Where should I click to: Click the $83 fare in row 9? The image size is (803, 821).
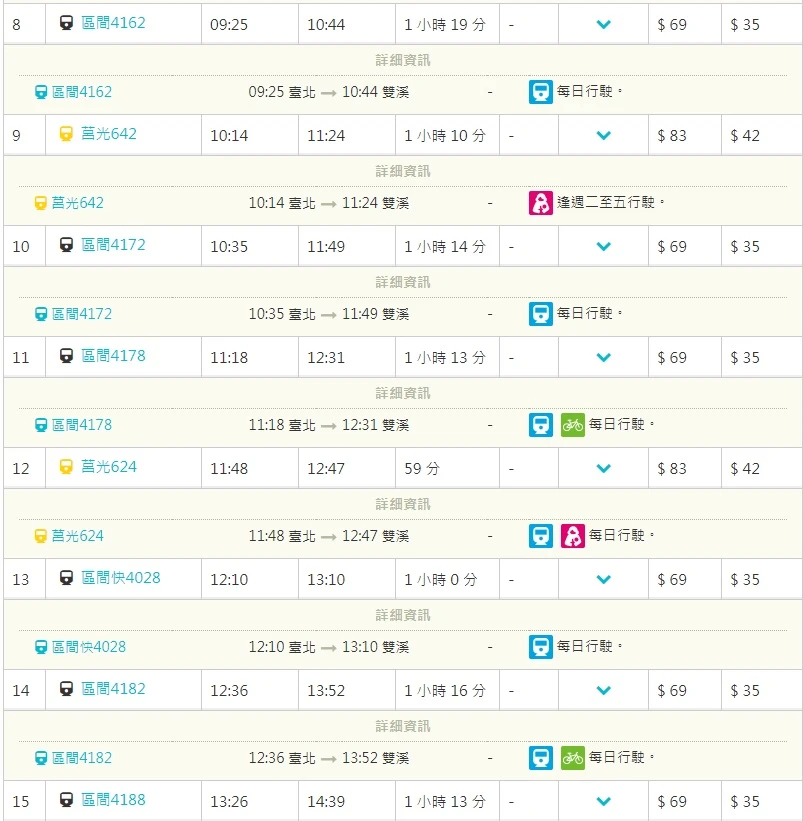[672, 136]
